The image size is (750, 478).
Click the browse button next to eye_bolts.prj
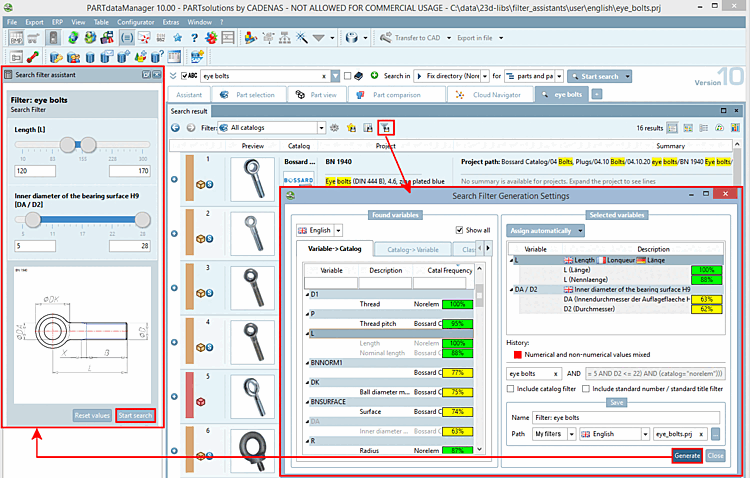[716, 434]
